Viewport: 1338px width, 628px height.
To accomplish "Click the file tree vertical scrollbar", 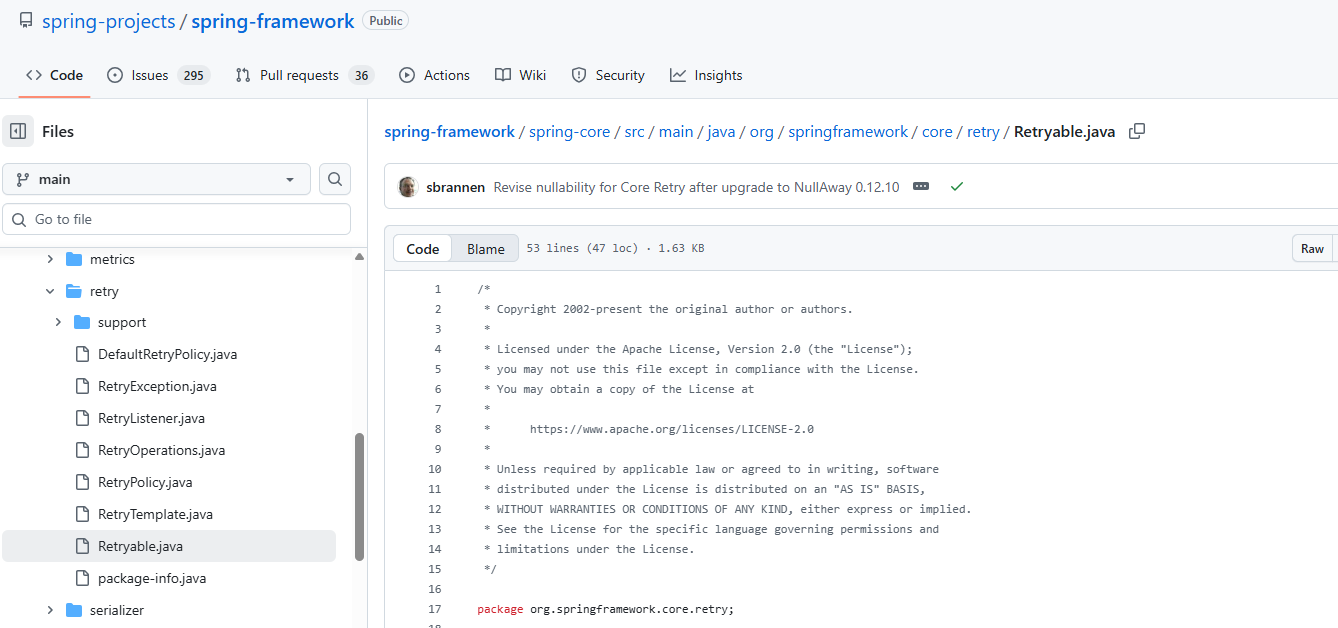I will click(359, 496).
